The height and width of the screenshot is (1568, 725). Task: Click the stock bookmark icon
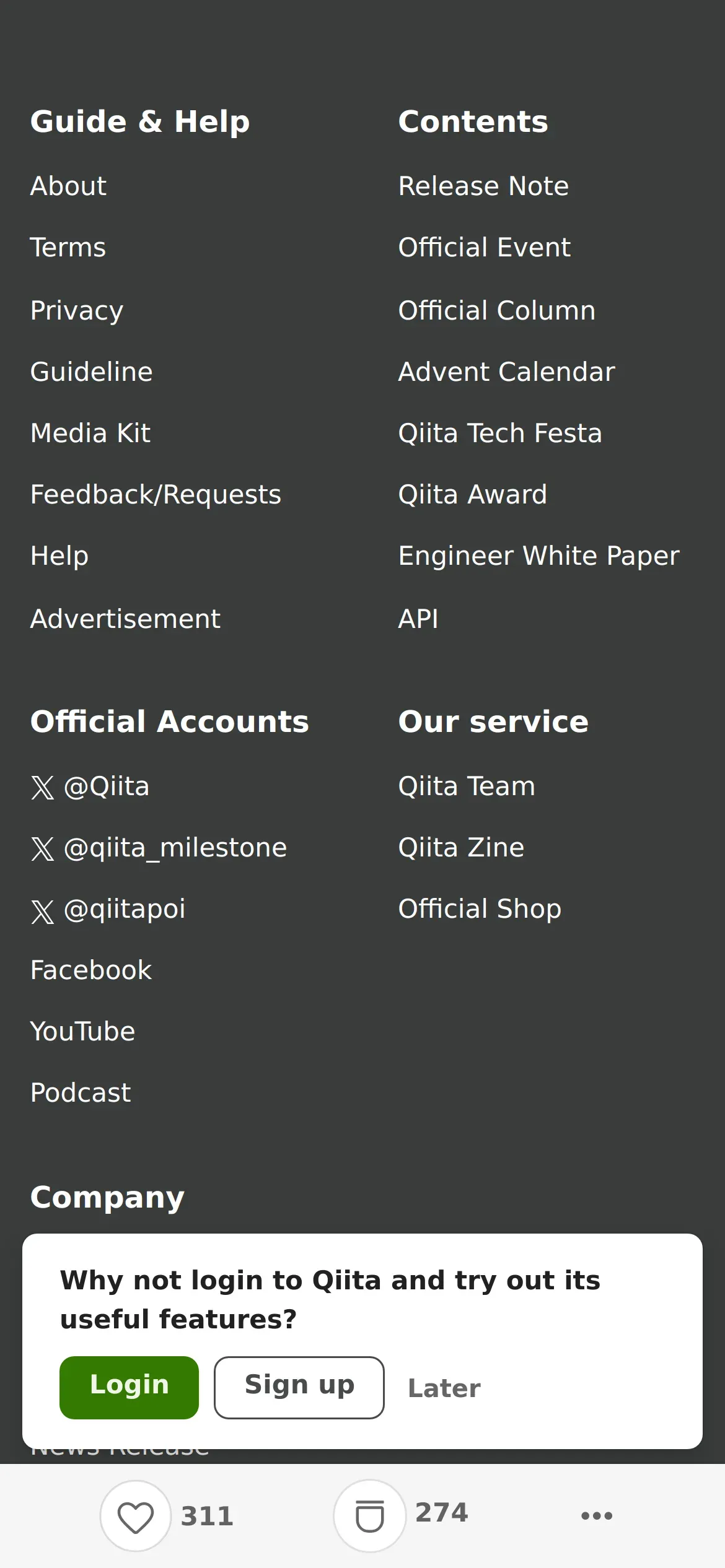[369, 1516]
